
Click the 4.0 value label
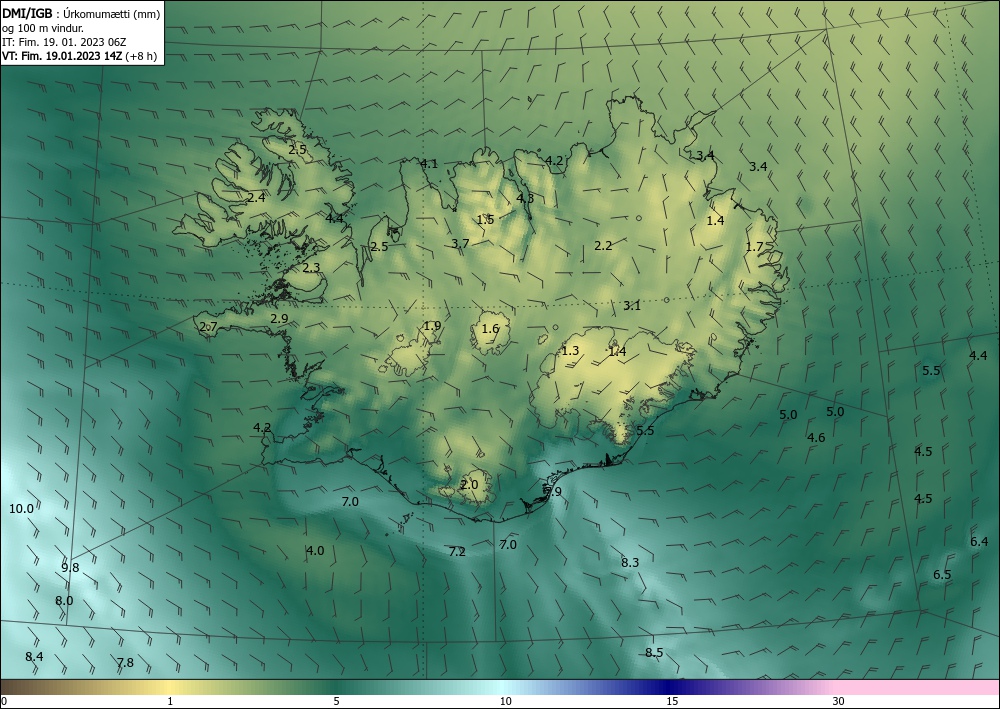315,551
